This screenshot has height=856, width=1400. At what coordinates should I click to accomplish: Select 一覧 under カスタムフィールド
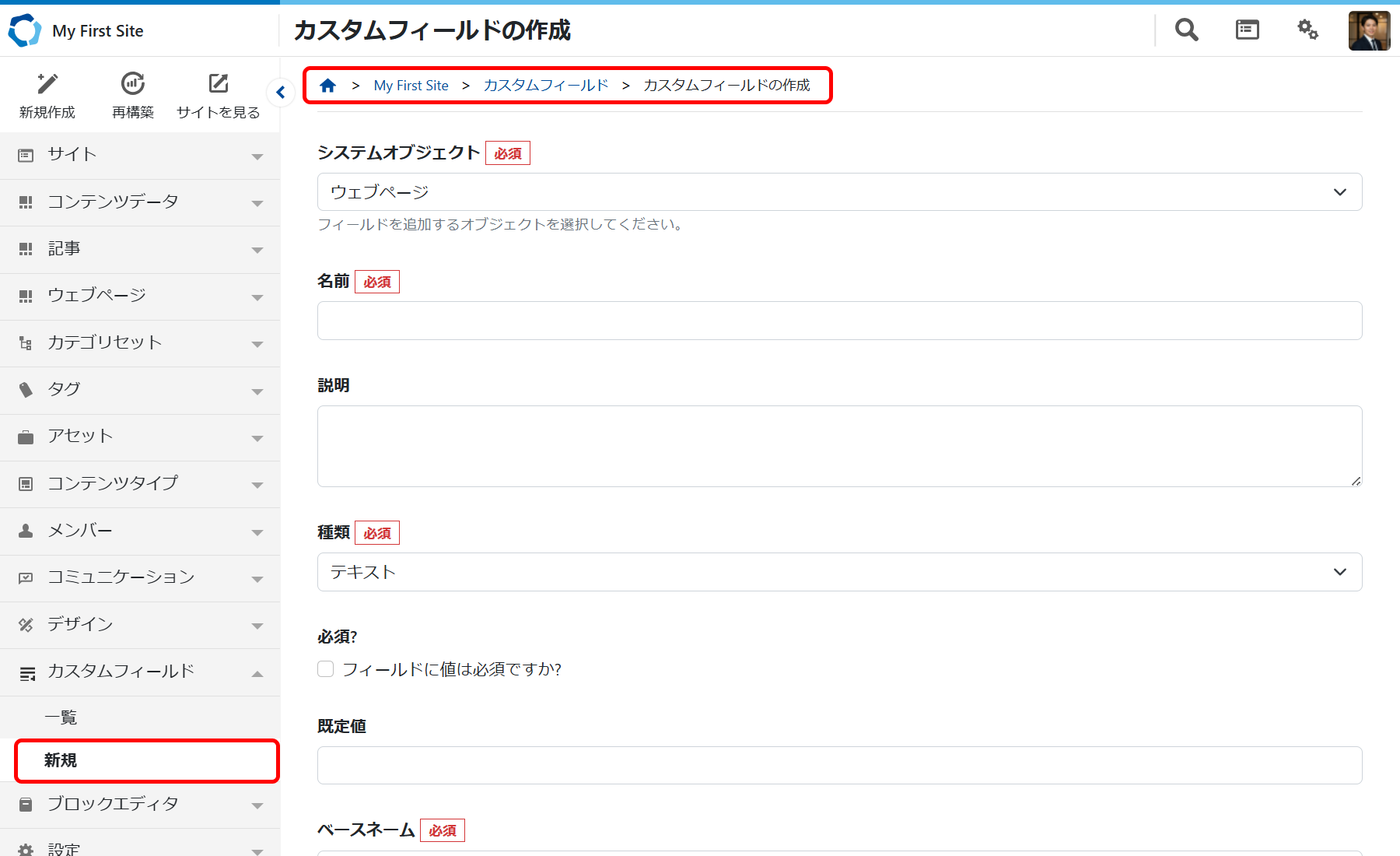pos(61,717)
